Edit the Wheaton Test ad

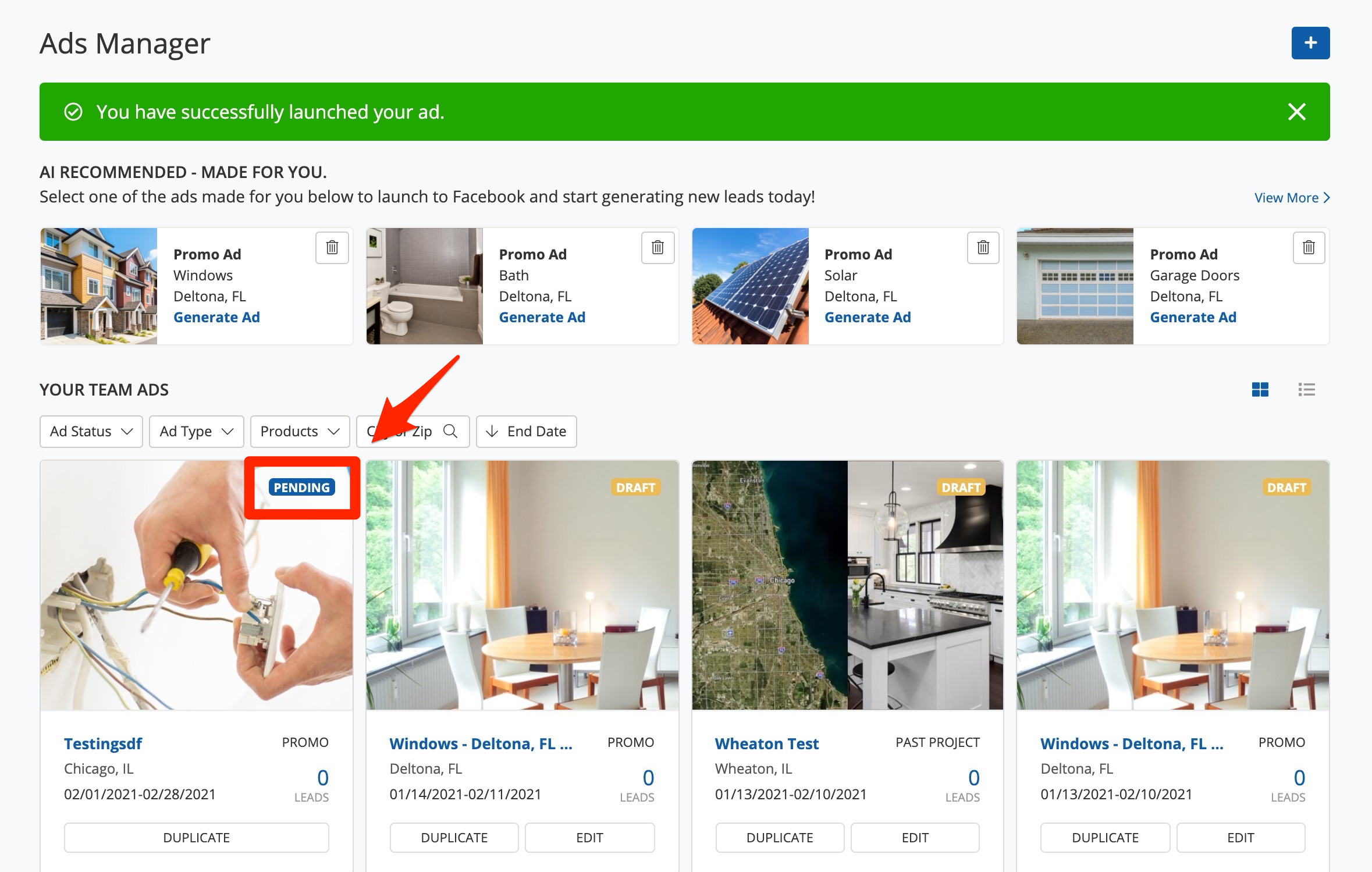pyautogui.click(x=915, y=838)
